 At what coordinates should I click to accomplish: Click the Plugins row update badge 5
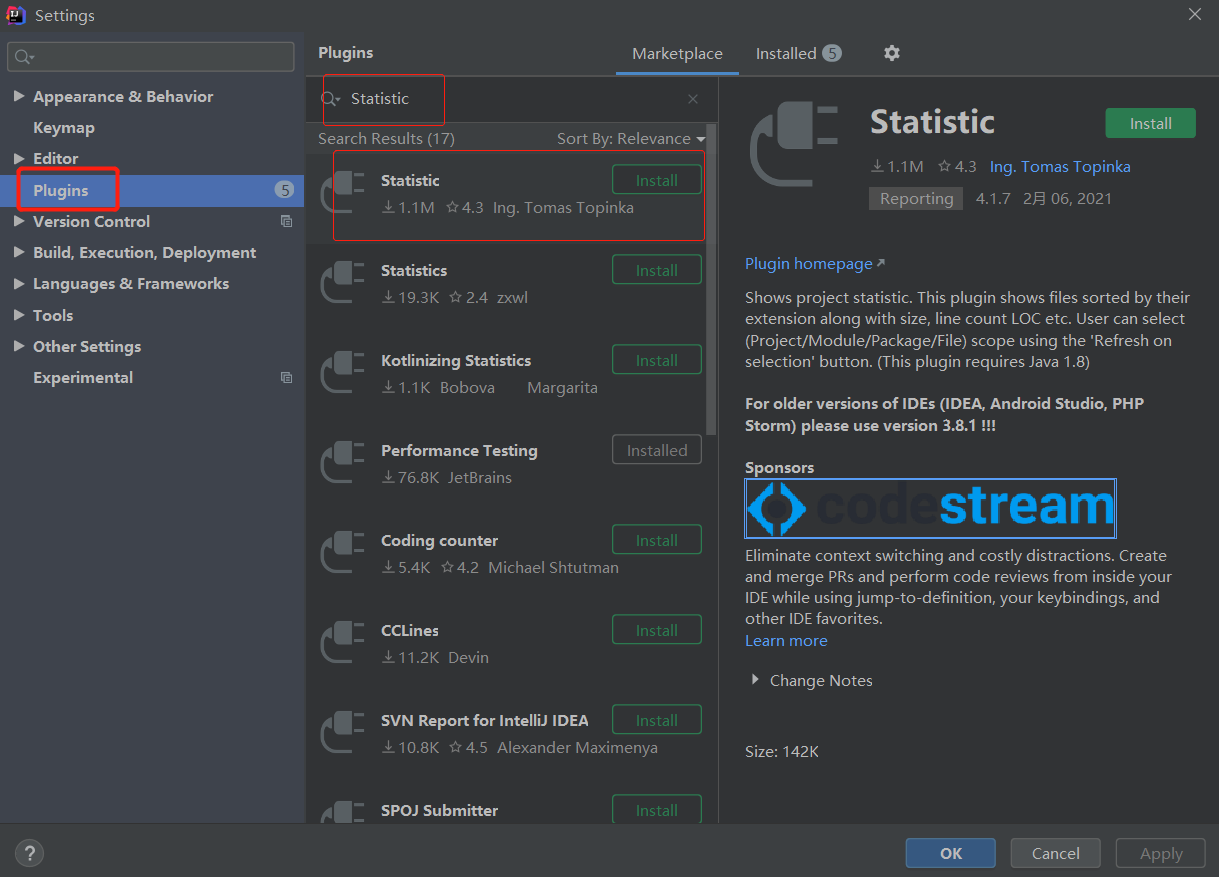coord(284,190)
